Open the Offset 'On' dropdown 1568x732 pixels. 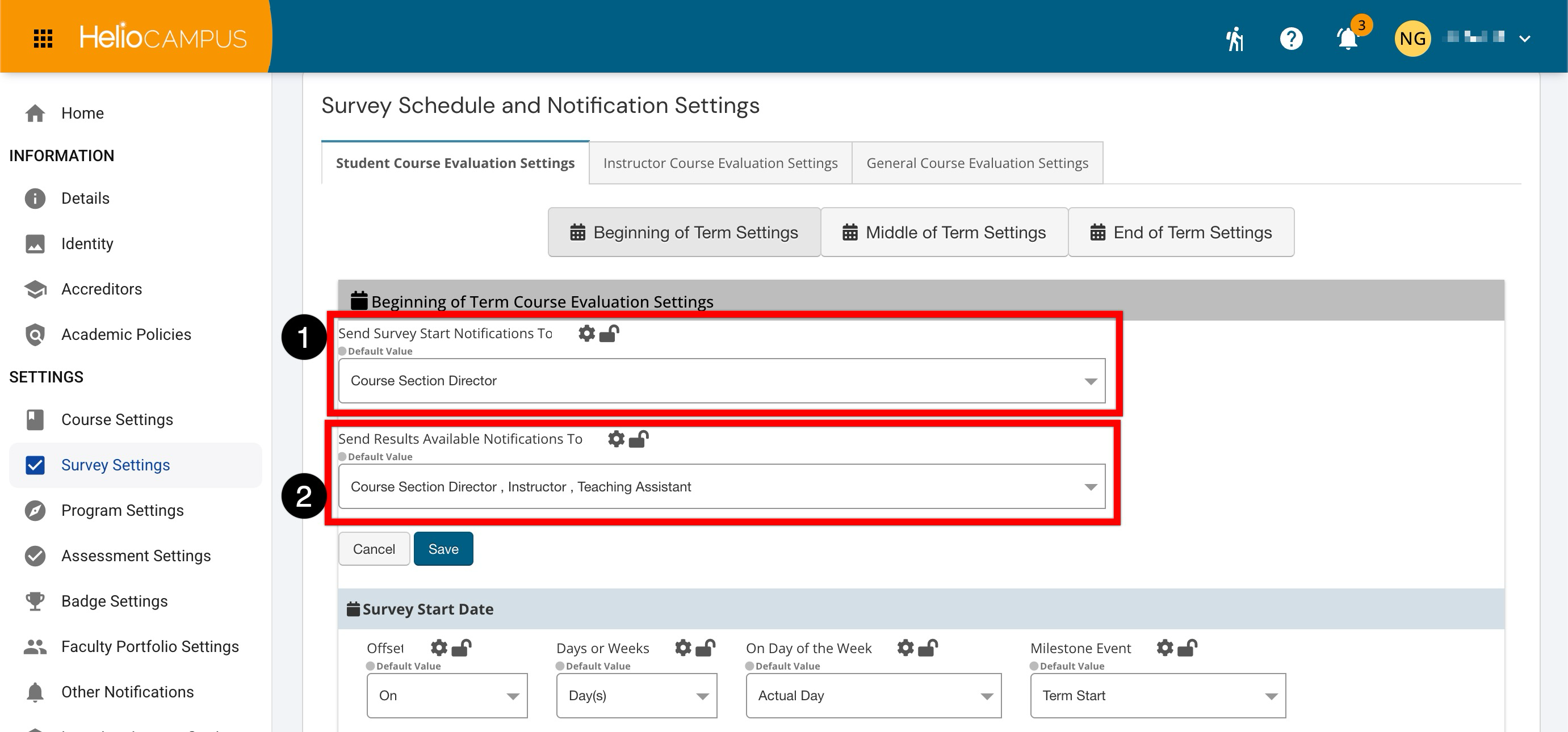pyautogui.click(x=447, y=696)
